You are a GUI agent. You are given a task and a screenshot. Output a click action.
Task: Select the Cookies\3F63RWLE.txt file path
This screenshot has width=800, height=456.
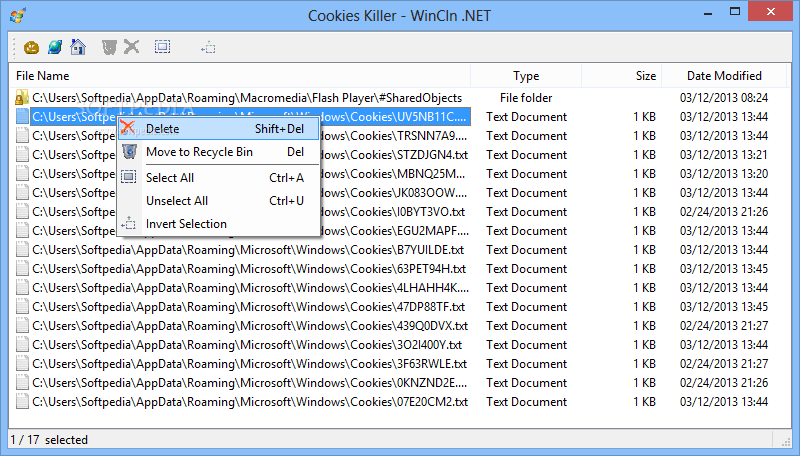(249, 364)
